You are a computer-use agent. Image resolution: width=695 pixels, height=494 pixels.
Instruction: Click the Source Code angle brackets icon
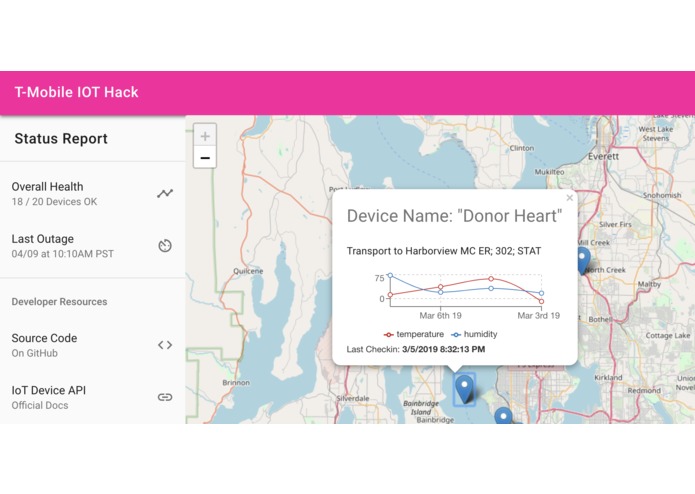[165, 345]
